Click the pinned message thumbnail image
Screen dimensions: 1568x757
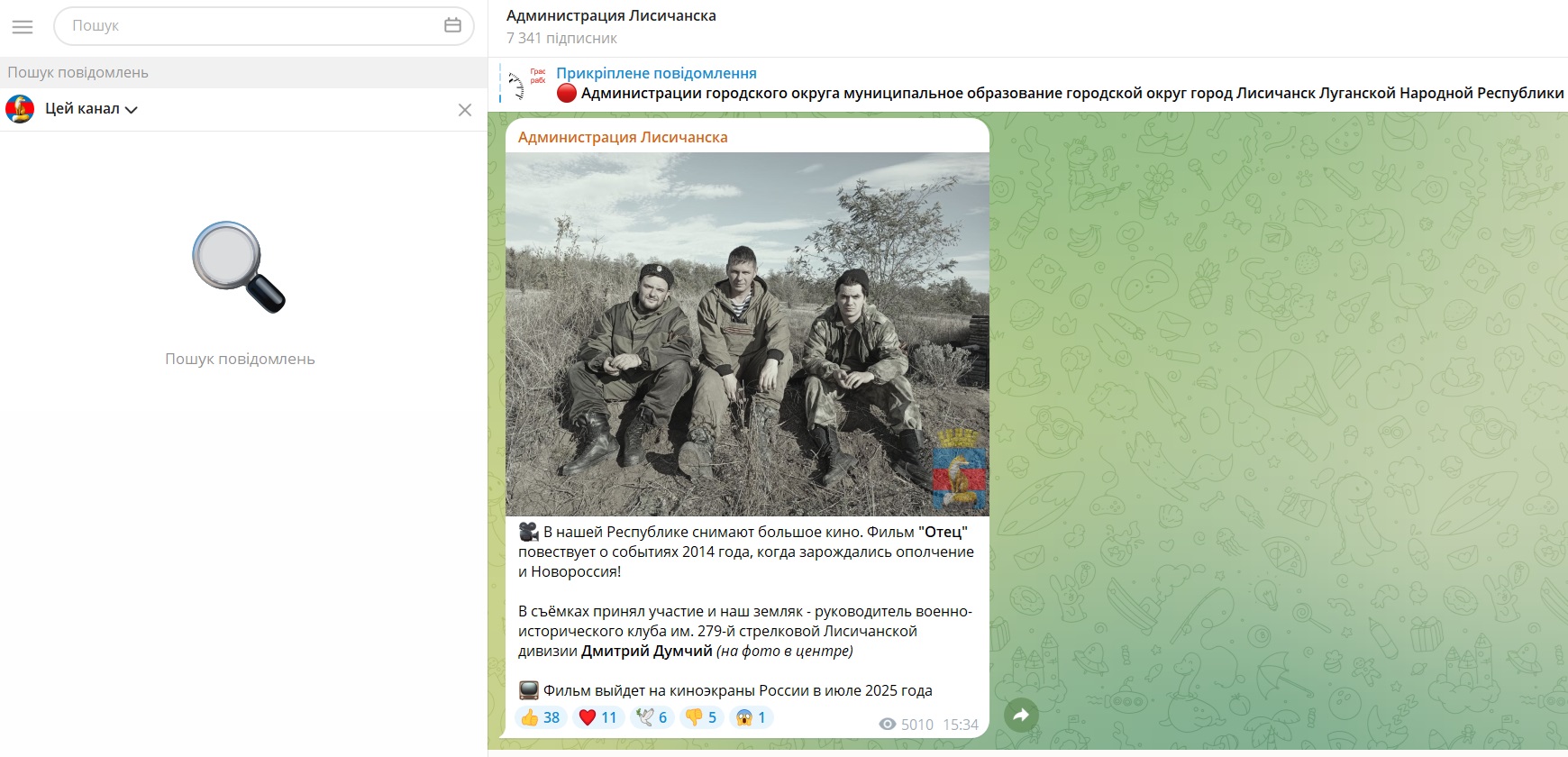528,84
